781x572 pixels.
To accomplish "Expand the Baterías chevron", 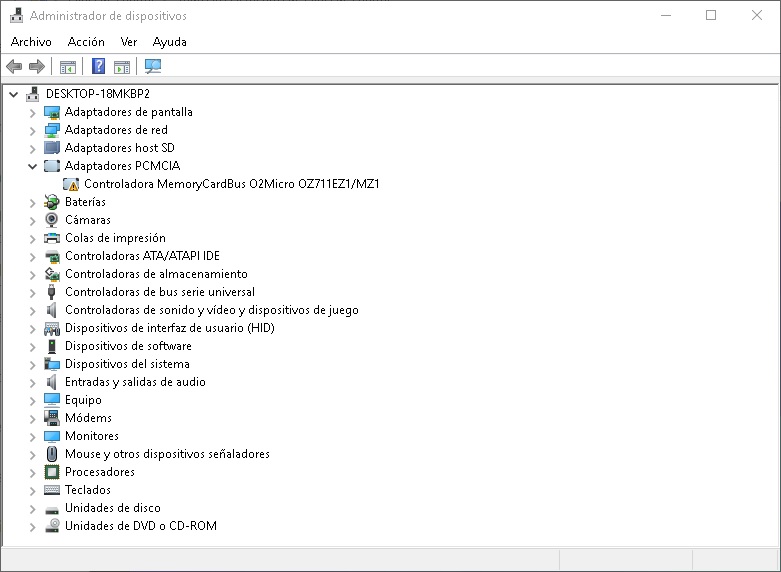I will [32, 202].
